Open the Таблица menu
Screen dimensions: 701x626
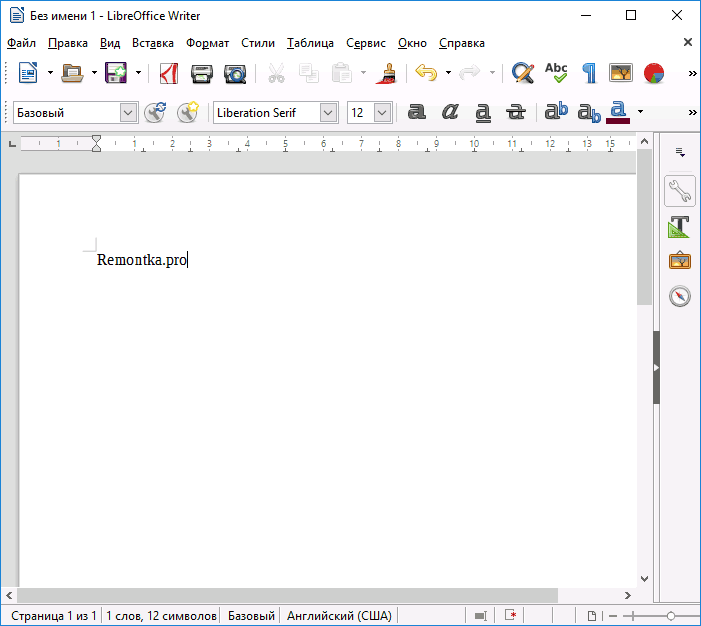coord(310,43)
